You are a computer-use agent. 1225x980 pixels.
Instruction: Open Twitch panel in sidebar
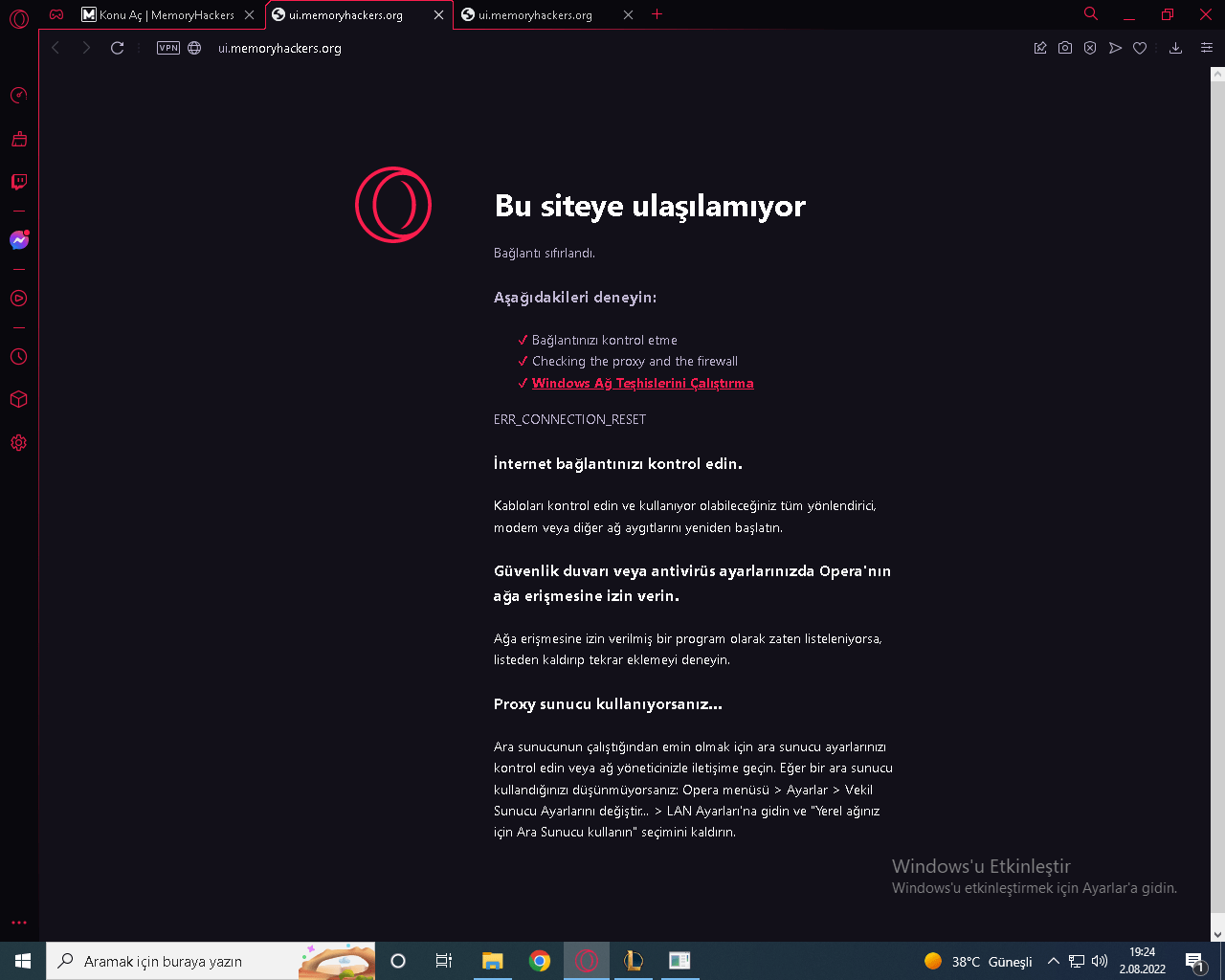tap(19, 182)
